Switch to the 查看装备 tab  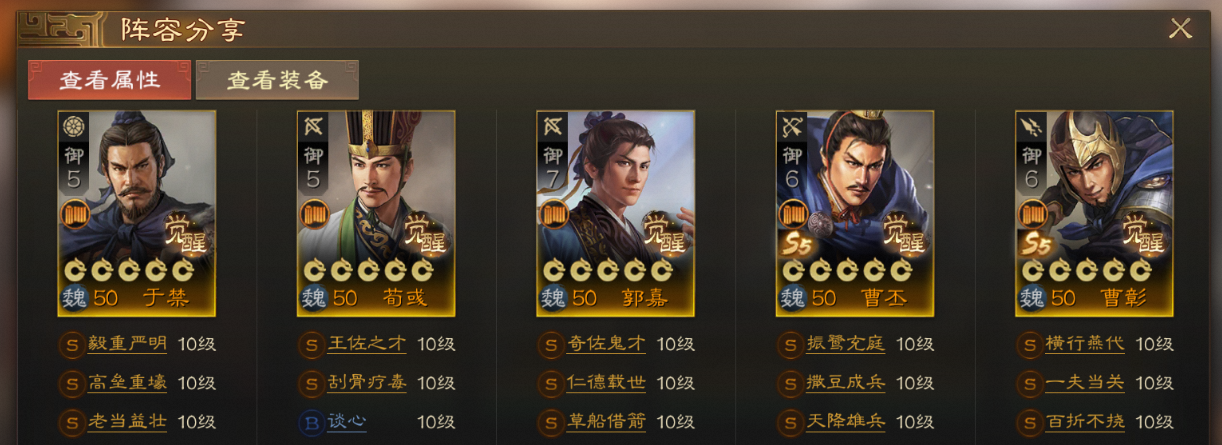pos(277,80)
